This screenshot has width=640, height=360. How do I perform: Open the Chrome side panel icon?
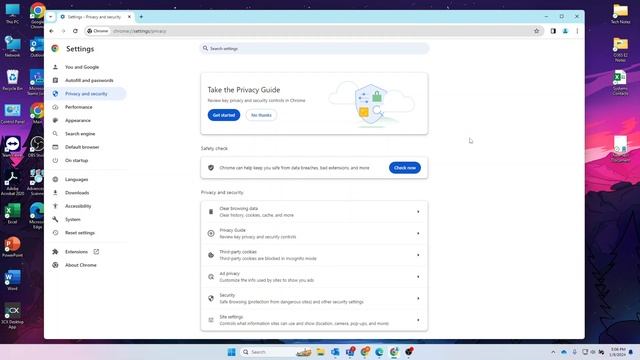tap(553, 31)
